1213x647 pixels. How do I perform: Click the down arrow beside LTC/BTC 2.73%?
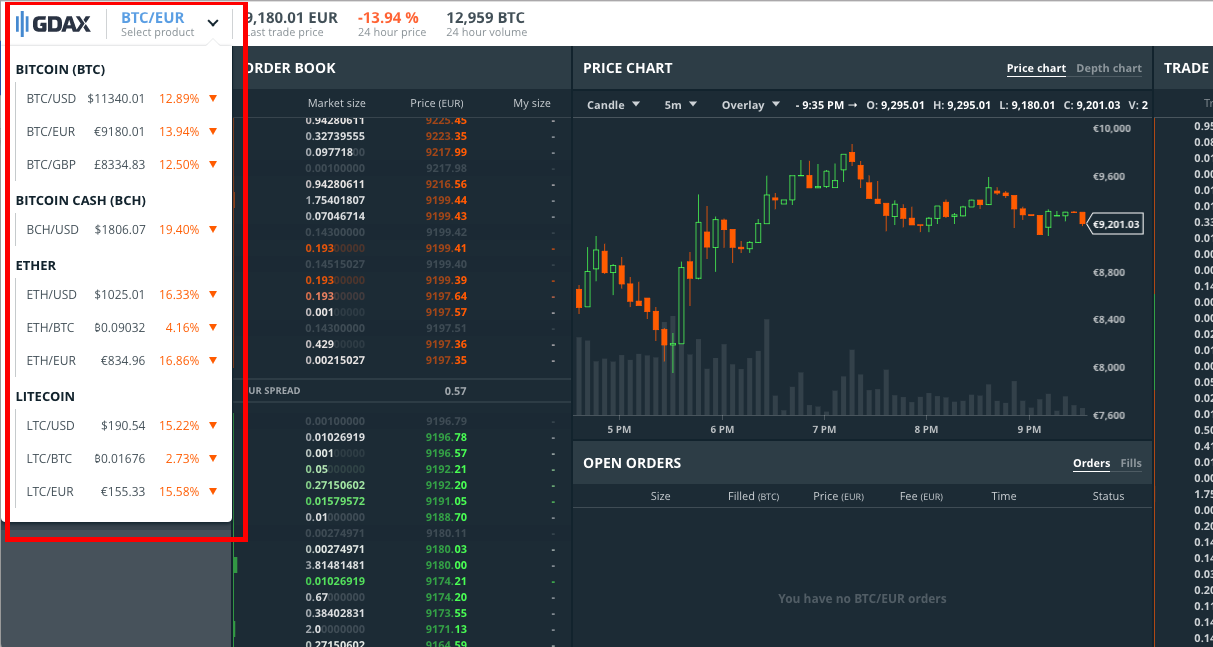click(213, 459)
